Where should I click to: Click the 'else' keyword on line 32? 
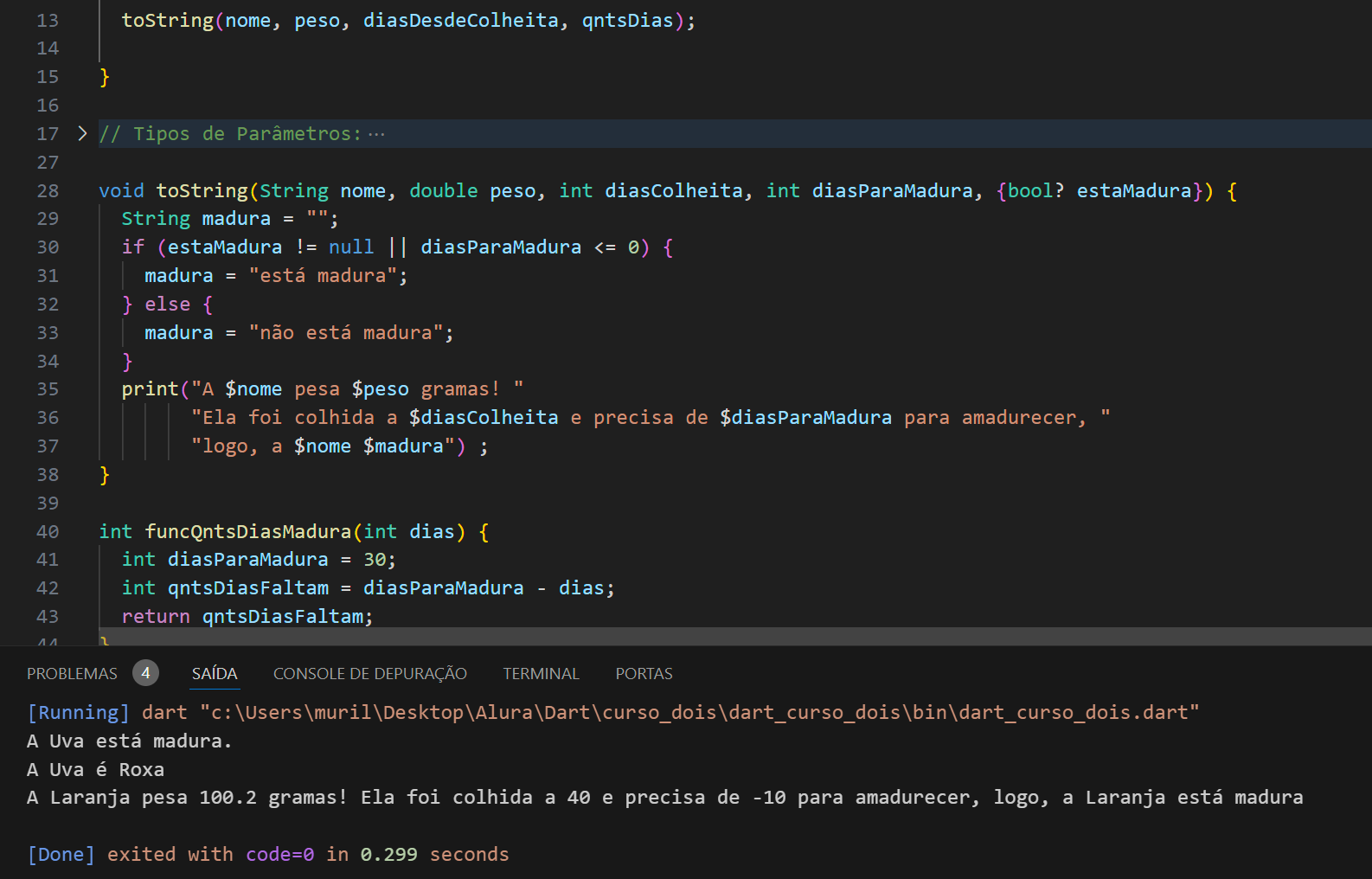(x=168, y=304)
